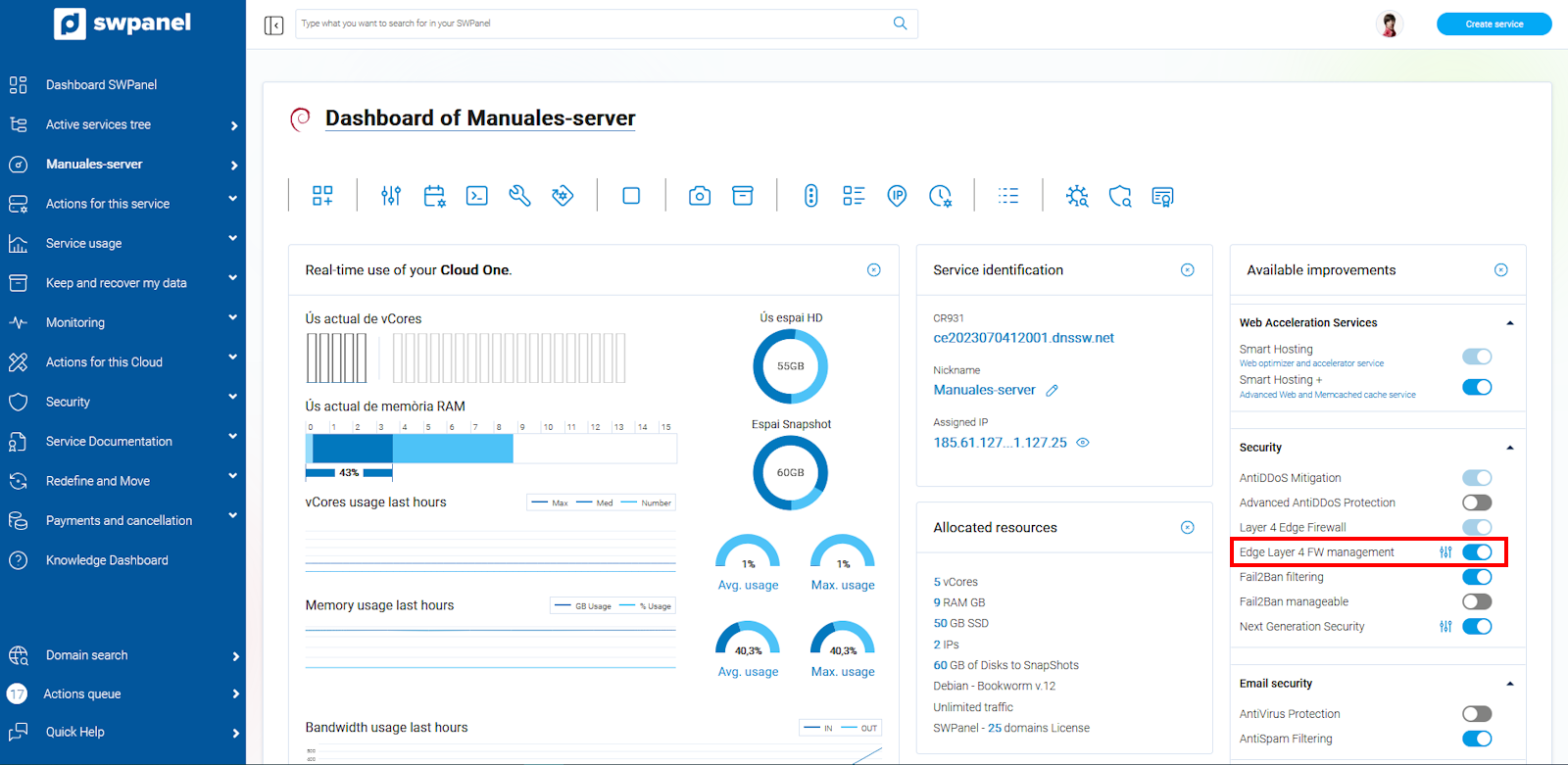Open the IP location pin icon
Image resolution: width=1568 pixels, height=765 pixels.
(x=897, y=196)
